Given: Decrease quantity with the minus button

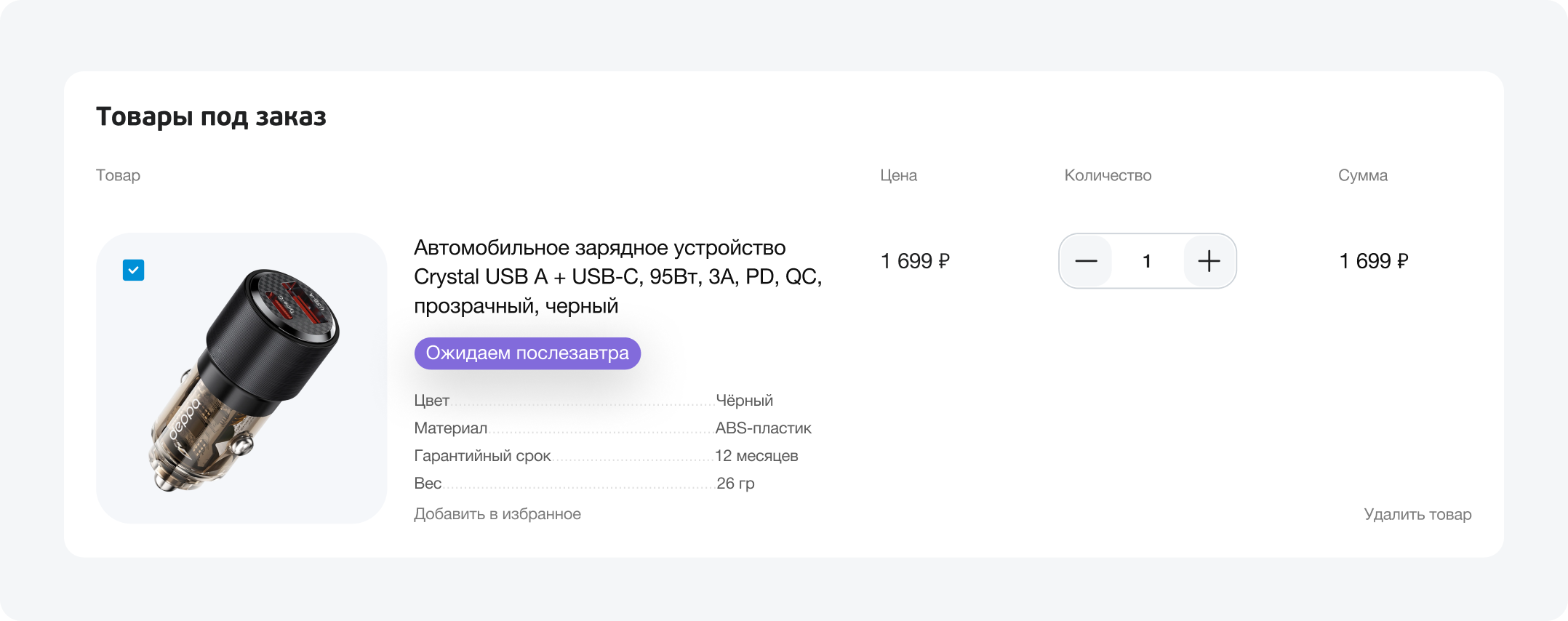Looking at the screenshot, I should 1086,261.
